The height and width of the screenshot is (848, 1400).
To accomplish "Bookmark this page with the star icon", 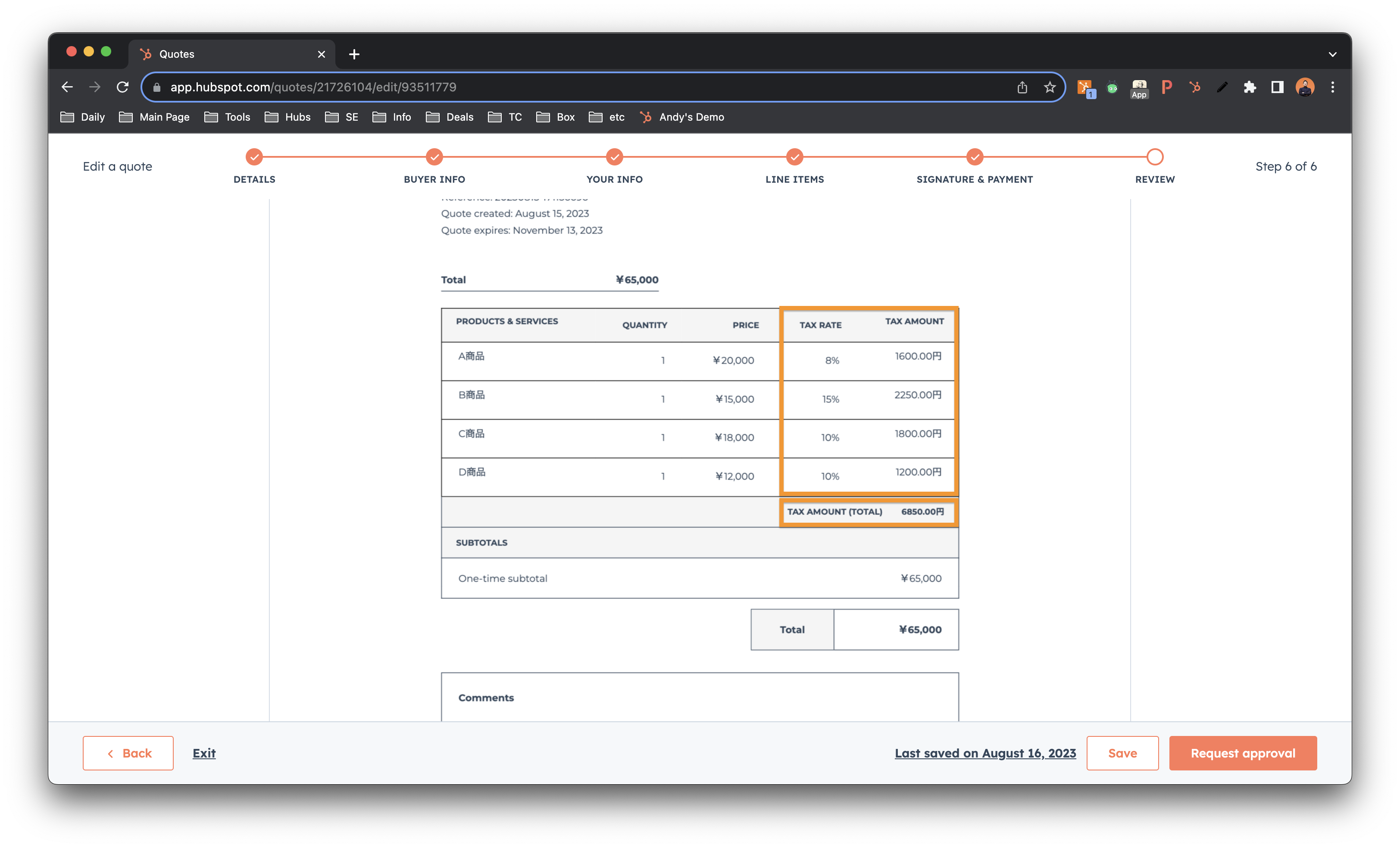I will [1050, 87].
